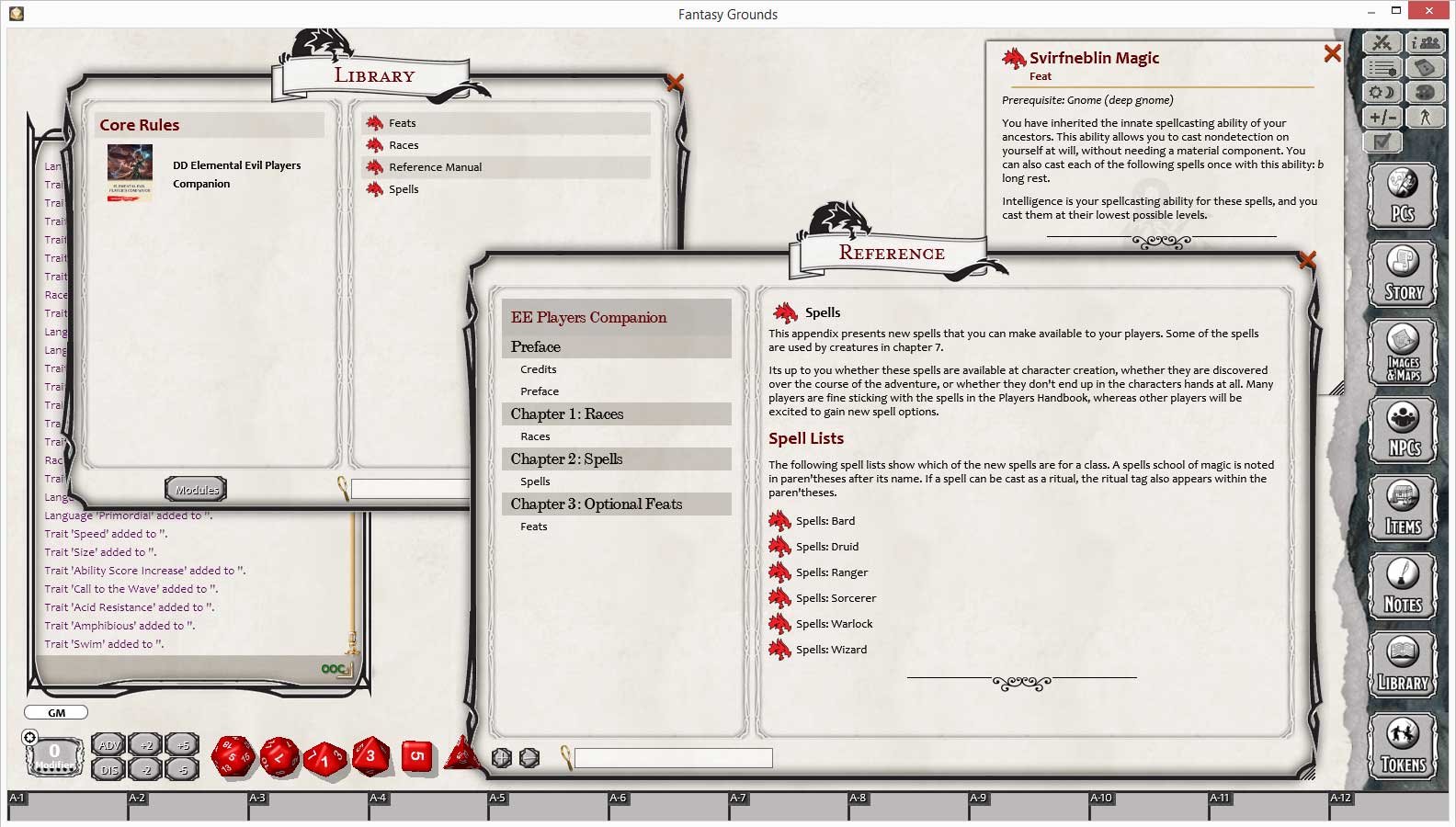The height and width of the screenshot is (827, 1456).
Task: Select Reference Manual in the Library list
Action: pos(435,167)
